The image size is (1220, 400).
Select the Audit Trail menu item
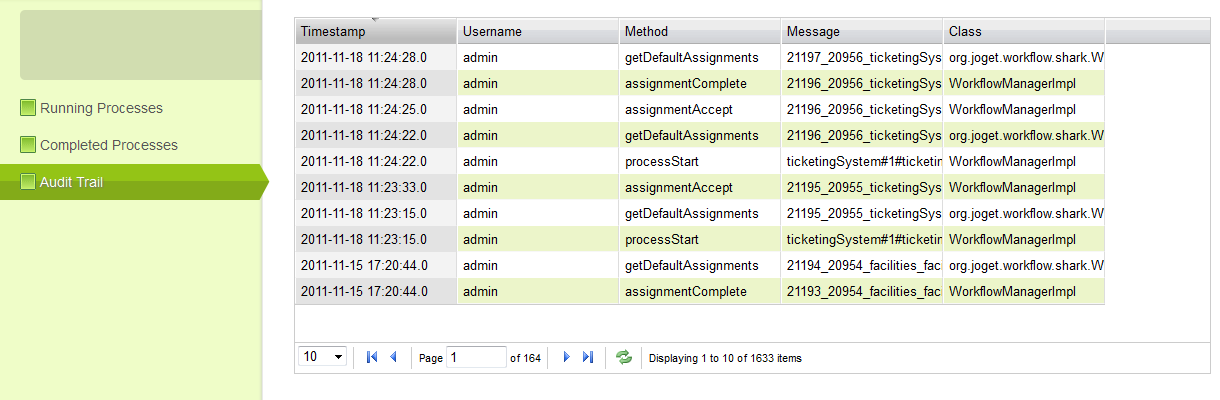tap(71, 182)
